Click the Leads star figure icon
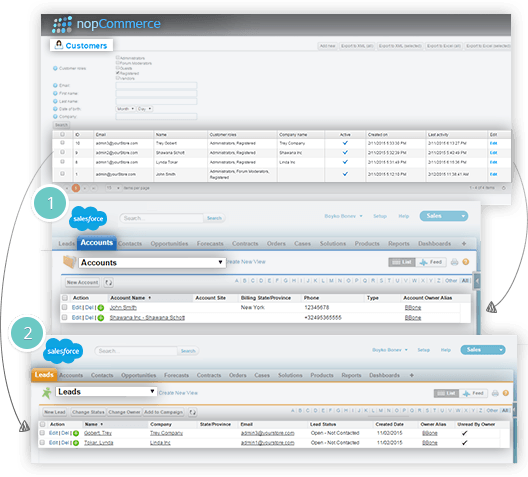Screen dimensions: 528x477 (47, 393)
